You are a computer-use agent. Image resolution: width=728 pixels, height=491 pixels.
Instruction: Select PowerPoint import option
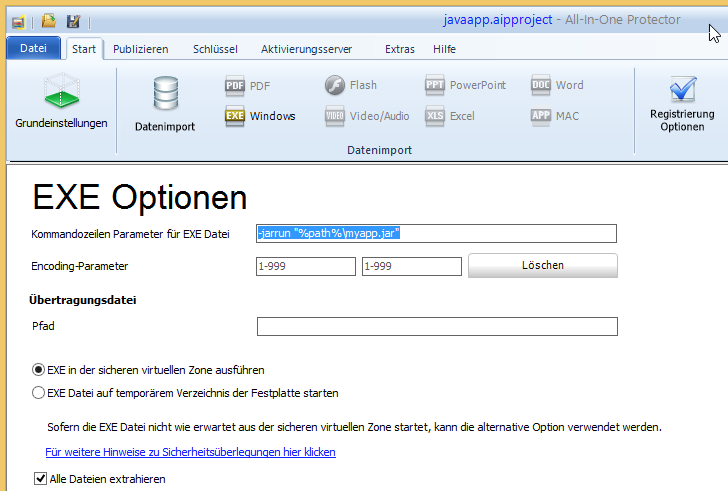click(466, 86)
